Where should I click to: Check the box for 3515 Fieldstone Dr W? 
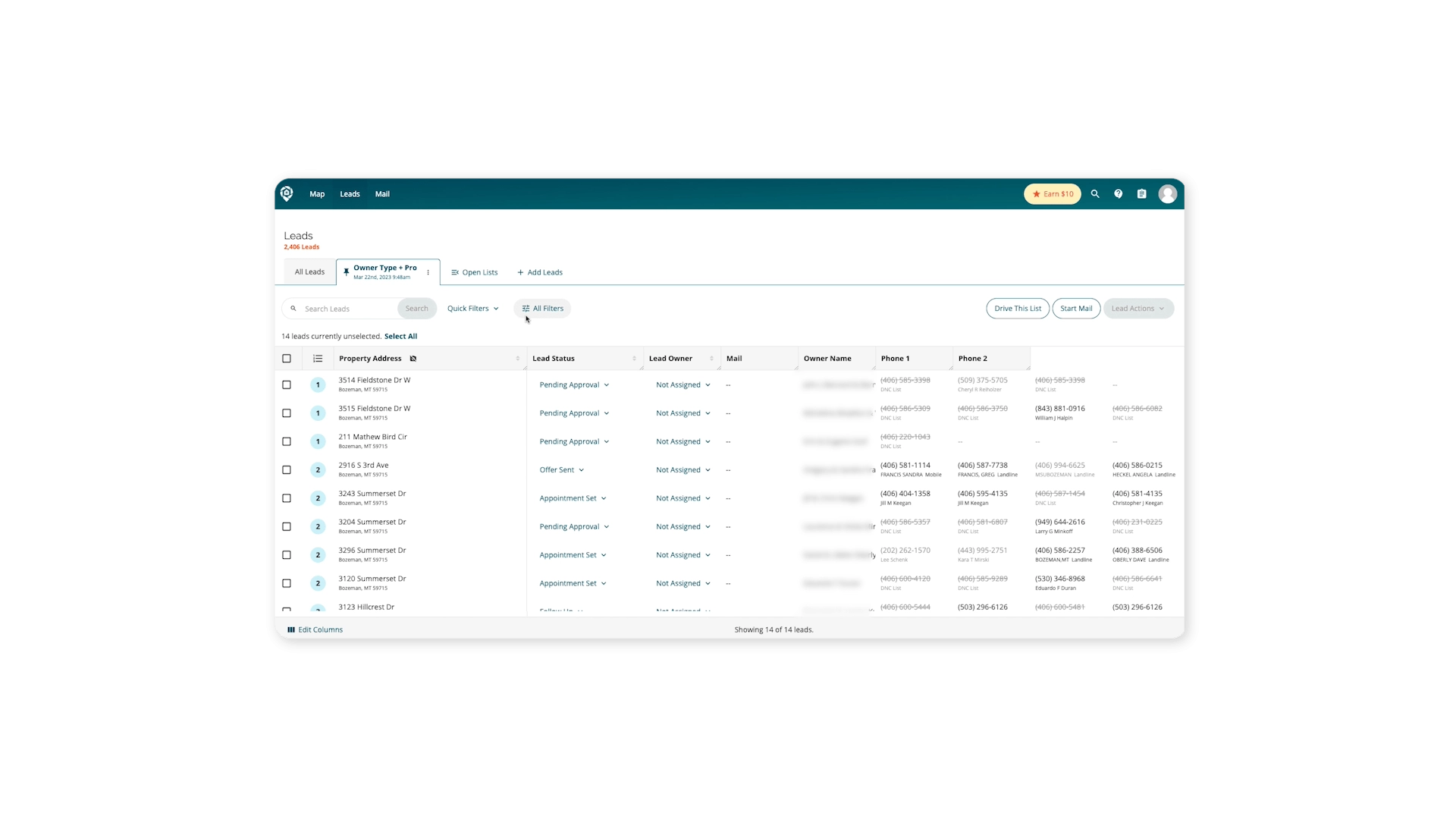[x=287, y=413]
